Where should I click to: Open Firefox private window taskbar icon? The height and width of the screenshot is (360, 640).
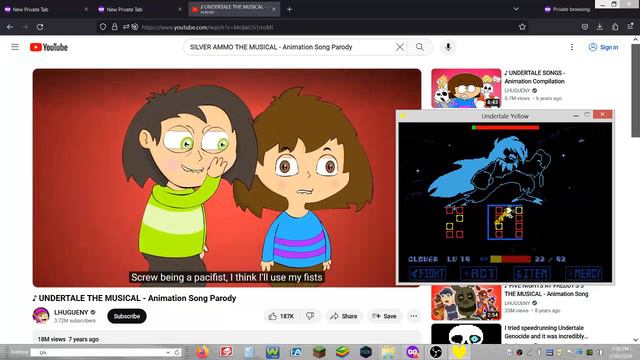pos(412,352)
